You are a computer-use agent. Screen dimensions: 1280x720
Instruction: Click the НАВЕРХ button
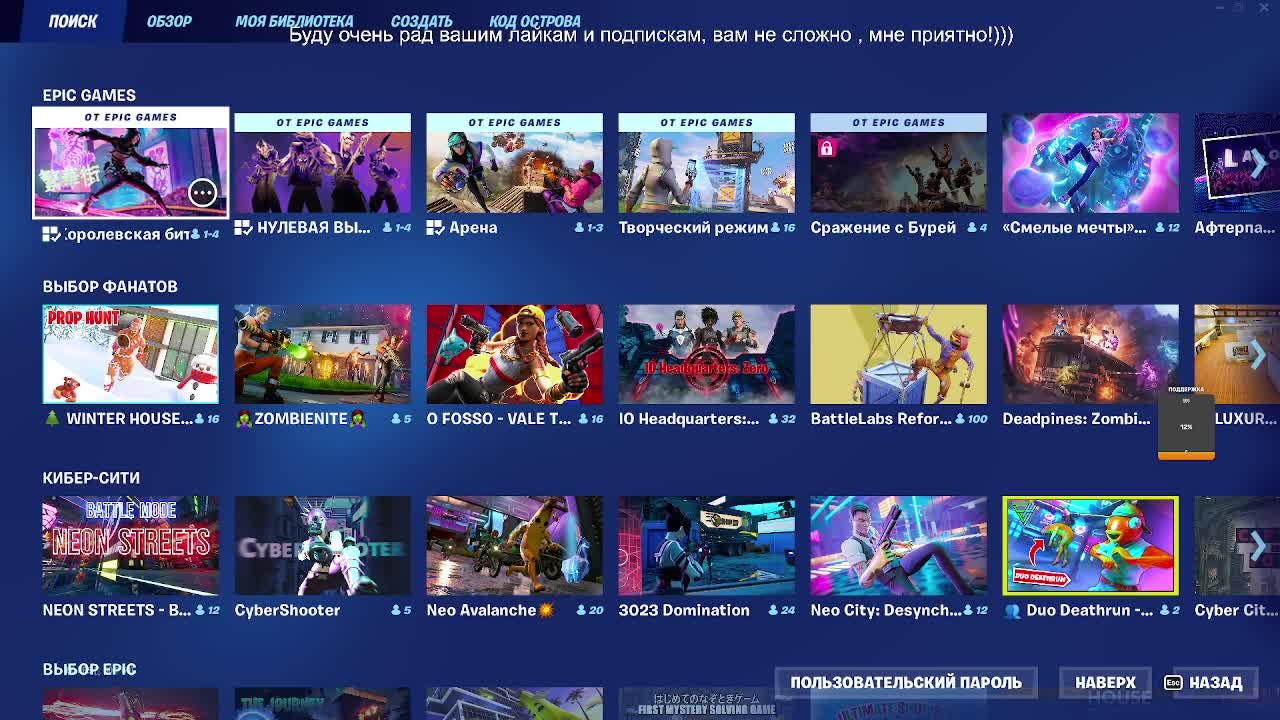point(1105,683)
